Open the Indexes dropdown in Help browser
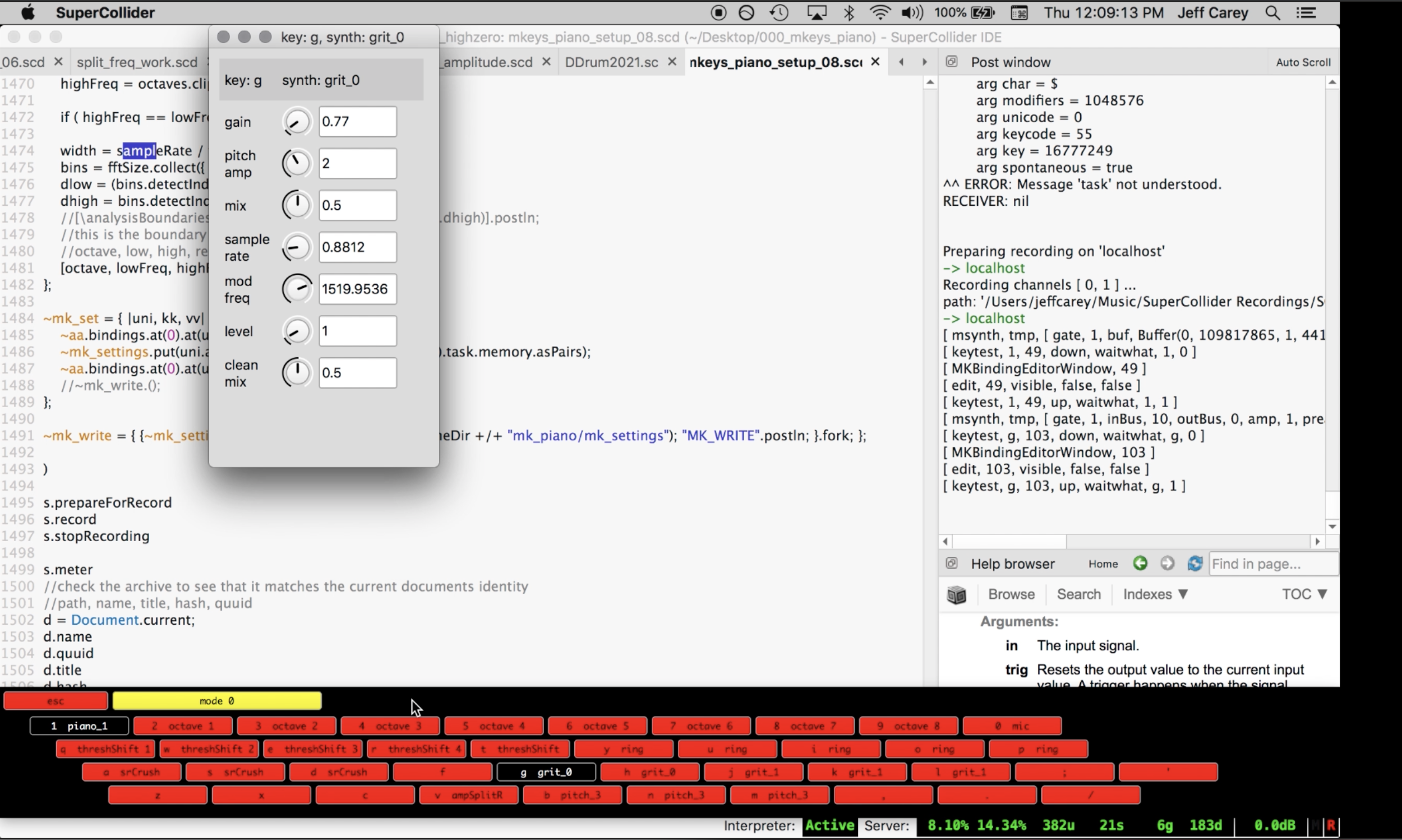The width and height of the screenshot is (1402, 840). pos(1155,594)
